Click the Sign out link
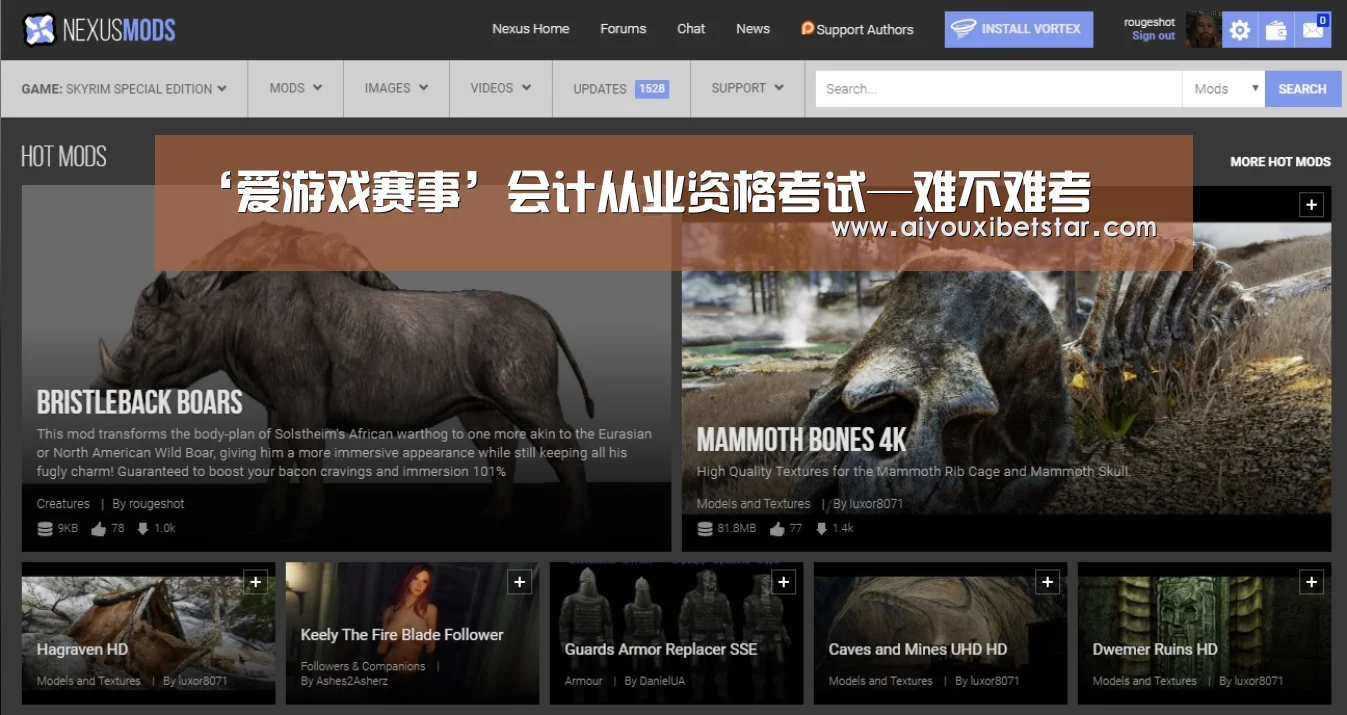 coord(1153,36)
